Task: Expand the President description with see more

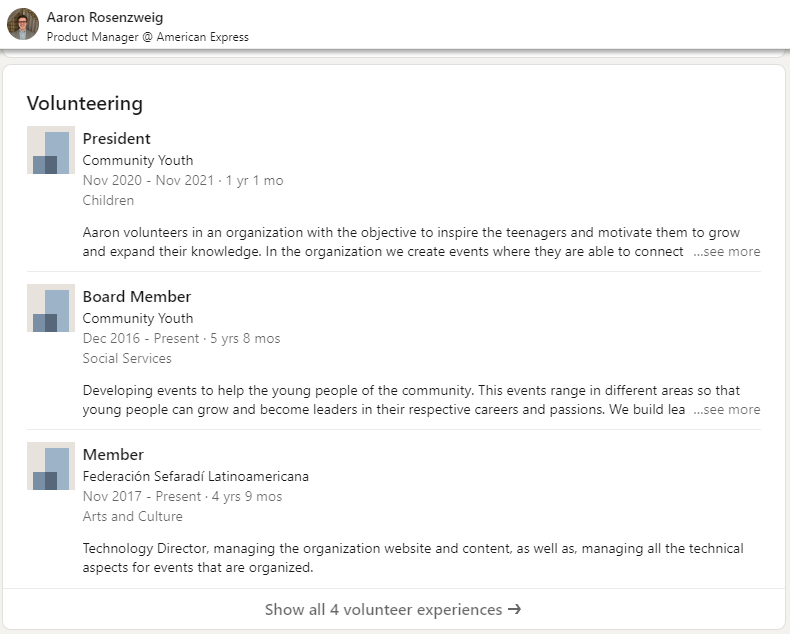Action: tap(727, 251)
